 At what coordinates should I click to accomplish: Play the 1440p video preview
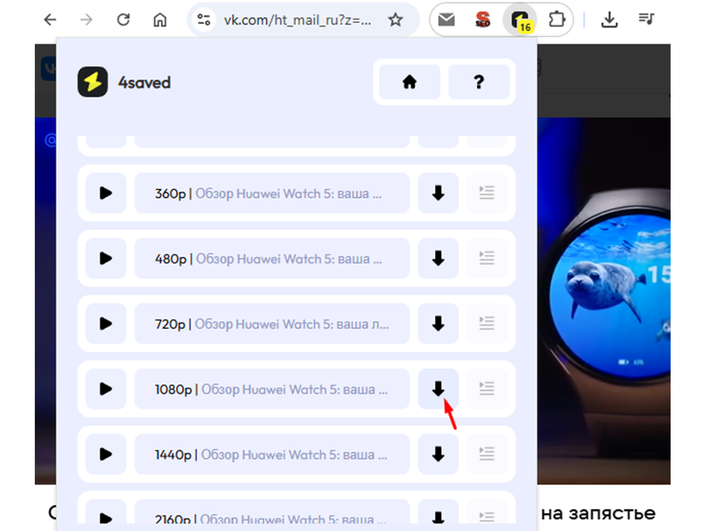pyautogui.click(x=106, y=454)
